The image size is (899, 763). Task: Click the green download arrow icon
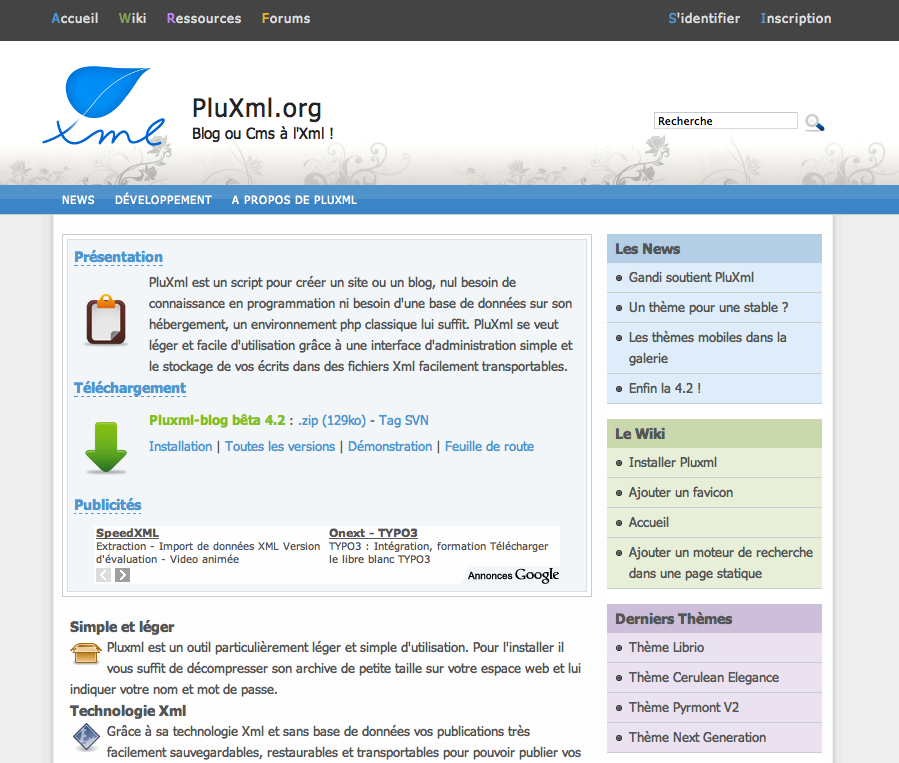(x=106, y=447)
